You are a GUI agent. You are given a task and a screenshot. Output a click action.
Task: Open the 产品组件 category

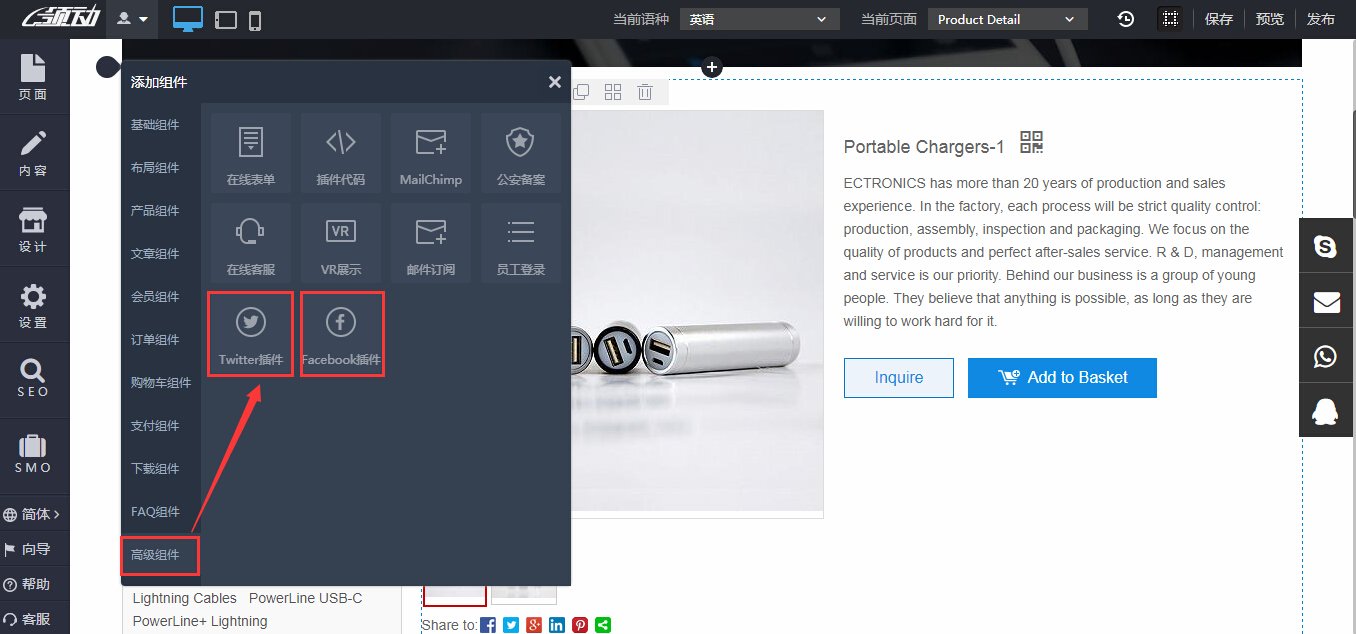tap(155, 211)
